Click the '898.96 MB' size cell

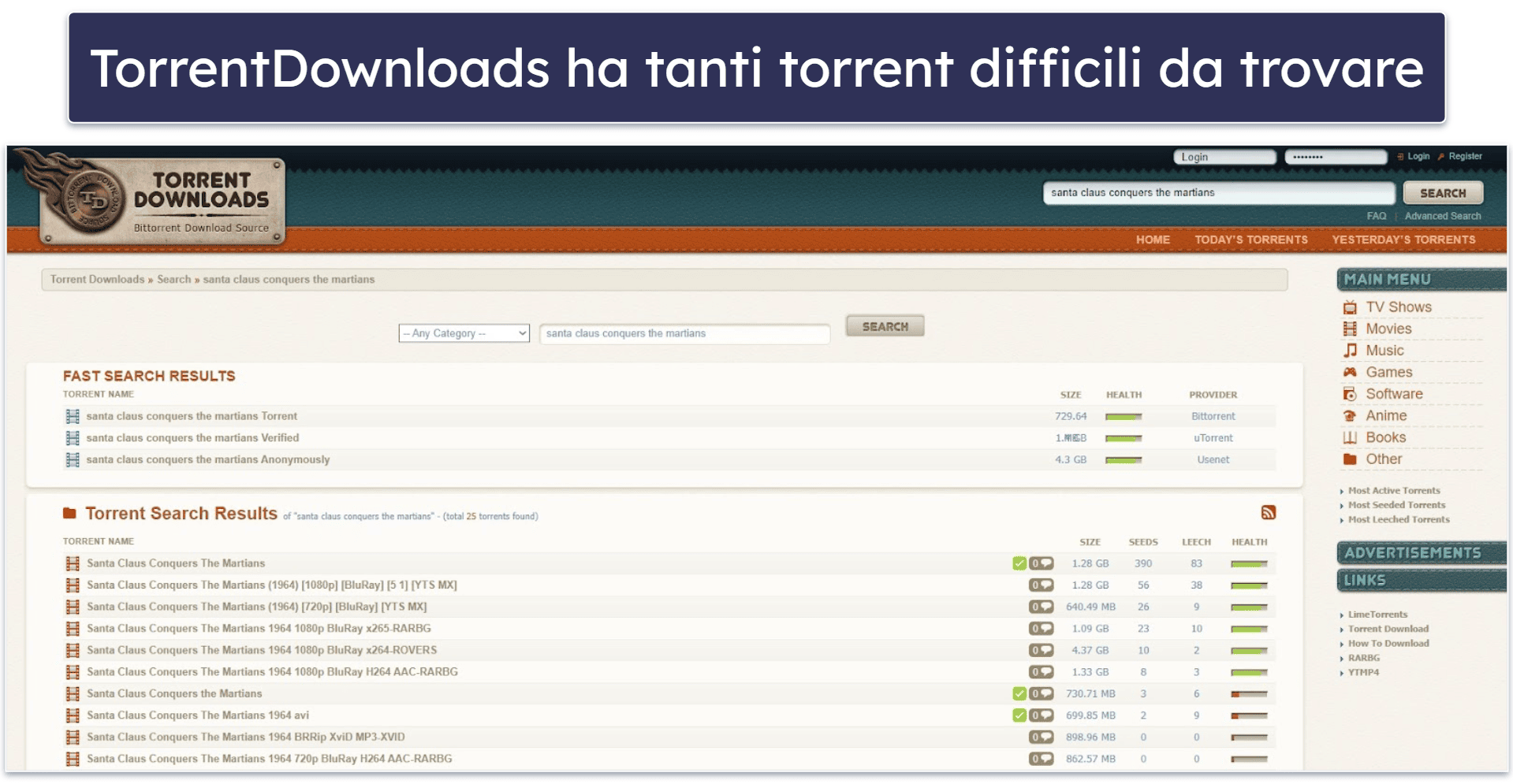pyautogui.click(x=1090, y=737)
